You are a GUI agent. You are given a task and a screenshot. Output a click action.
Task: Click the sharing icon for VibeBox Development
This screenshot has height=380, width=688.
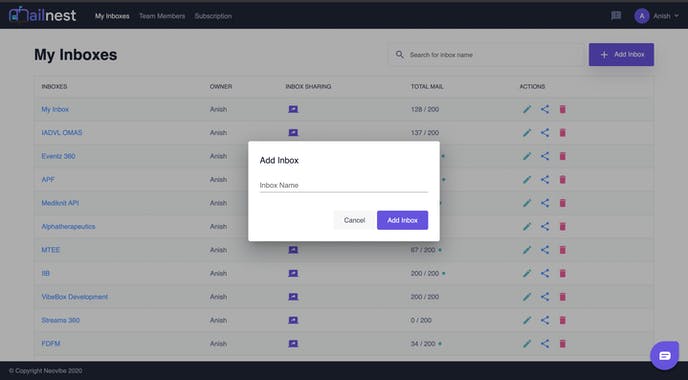293,297
